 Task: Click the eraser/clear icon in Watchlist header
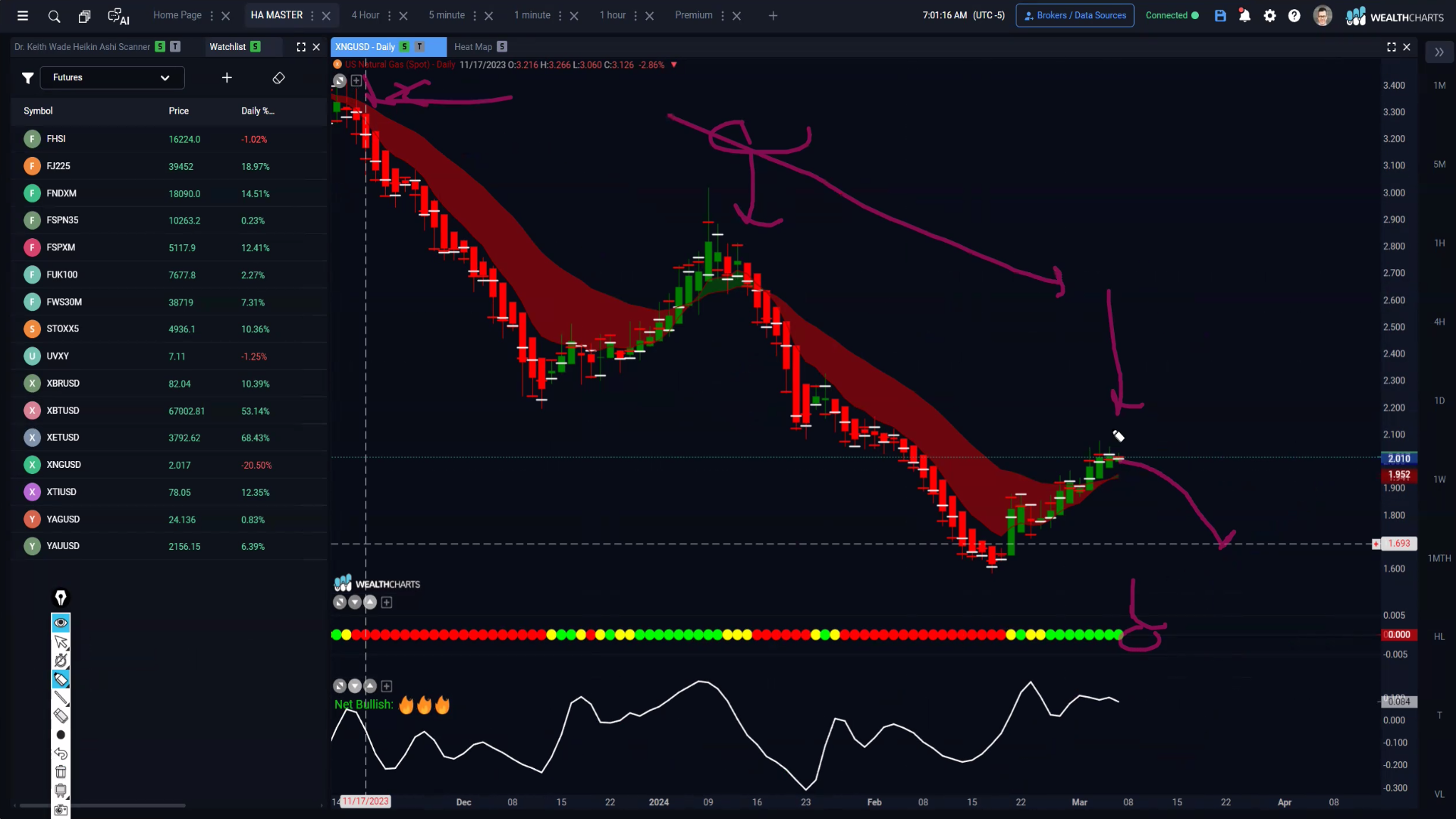coord(278,77)
